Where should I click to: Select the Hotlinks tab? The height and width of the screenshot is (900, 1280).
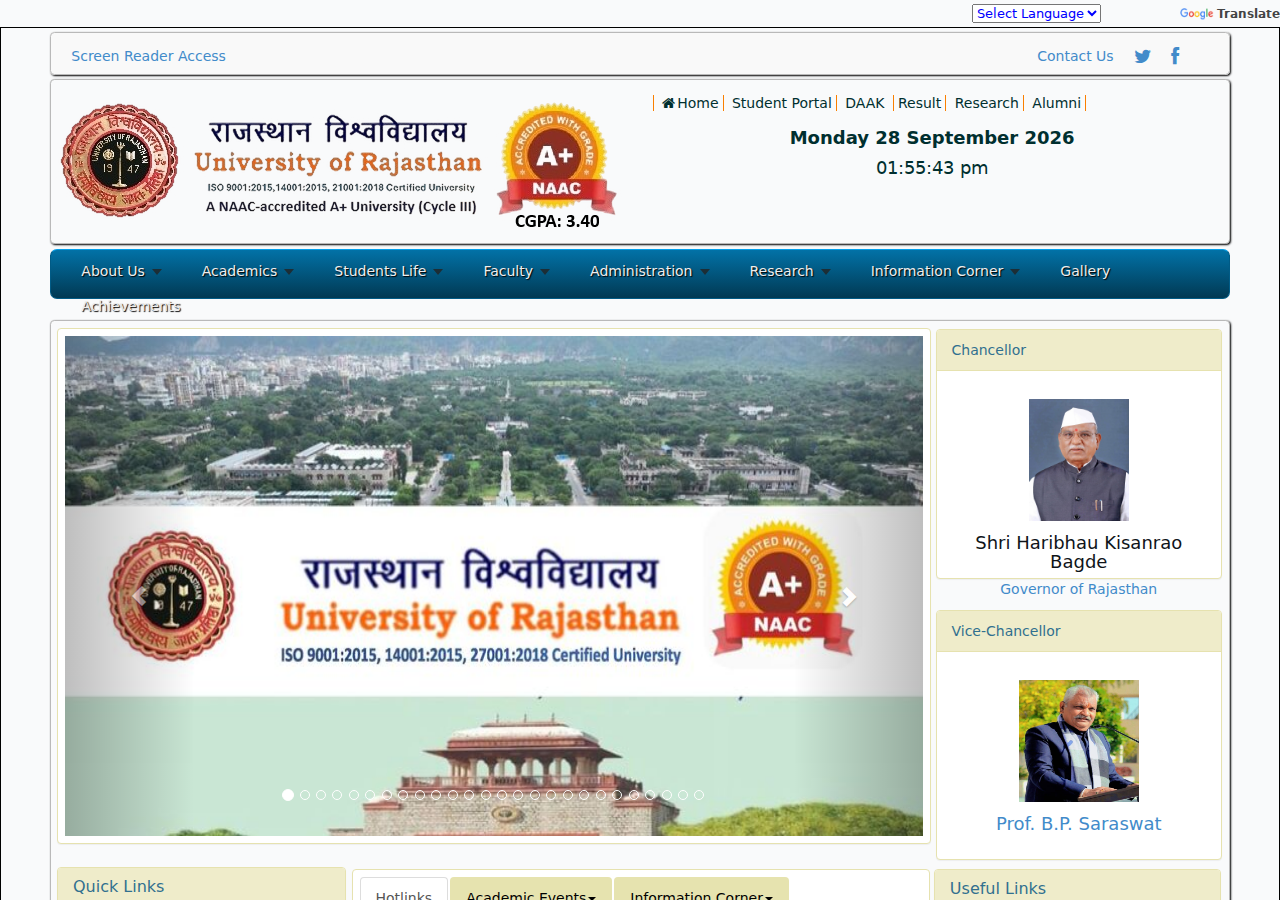pyautogui.click(x=404, y=890)
